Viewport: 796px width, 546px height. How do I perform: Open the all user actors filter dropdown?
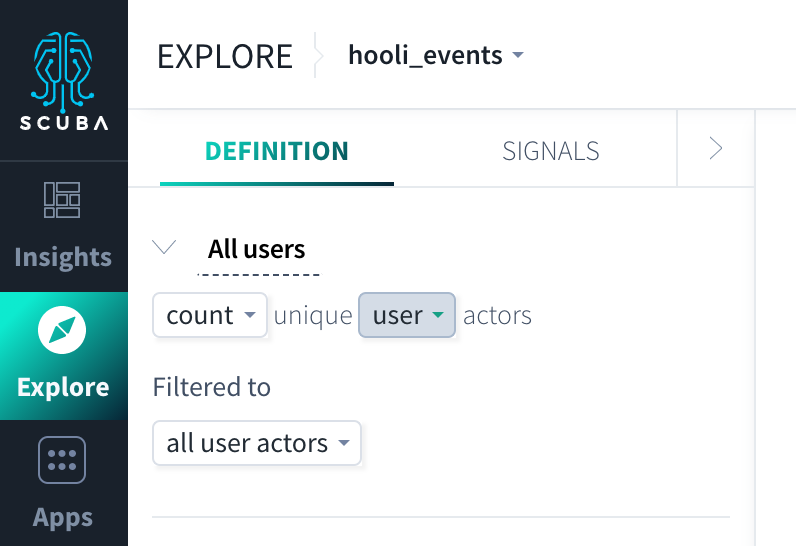[257, 443]
